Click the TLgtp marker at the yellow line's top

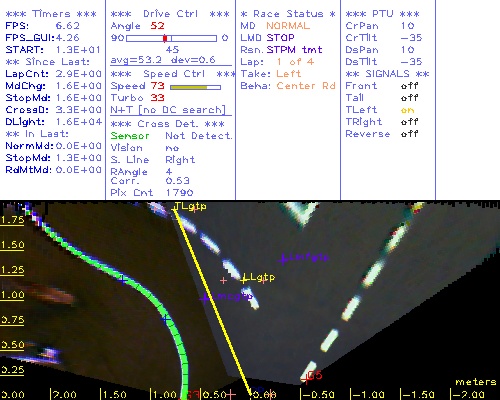pyautogui.click(x=190, y=207)
